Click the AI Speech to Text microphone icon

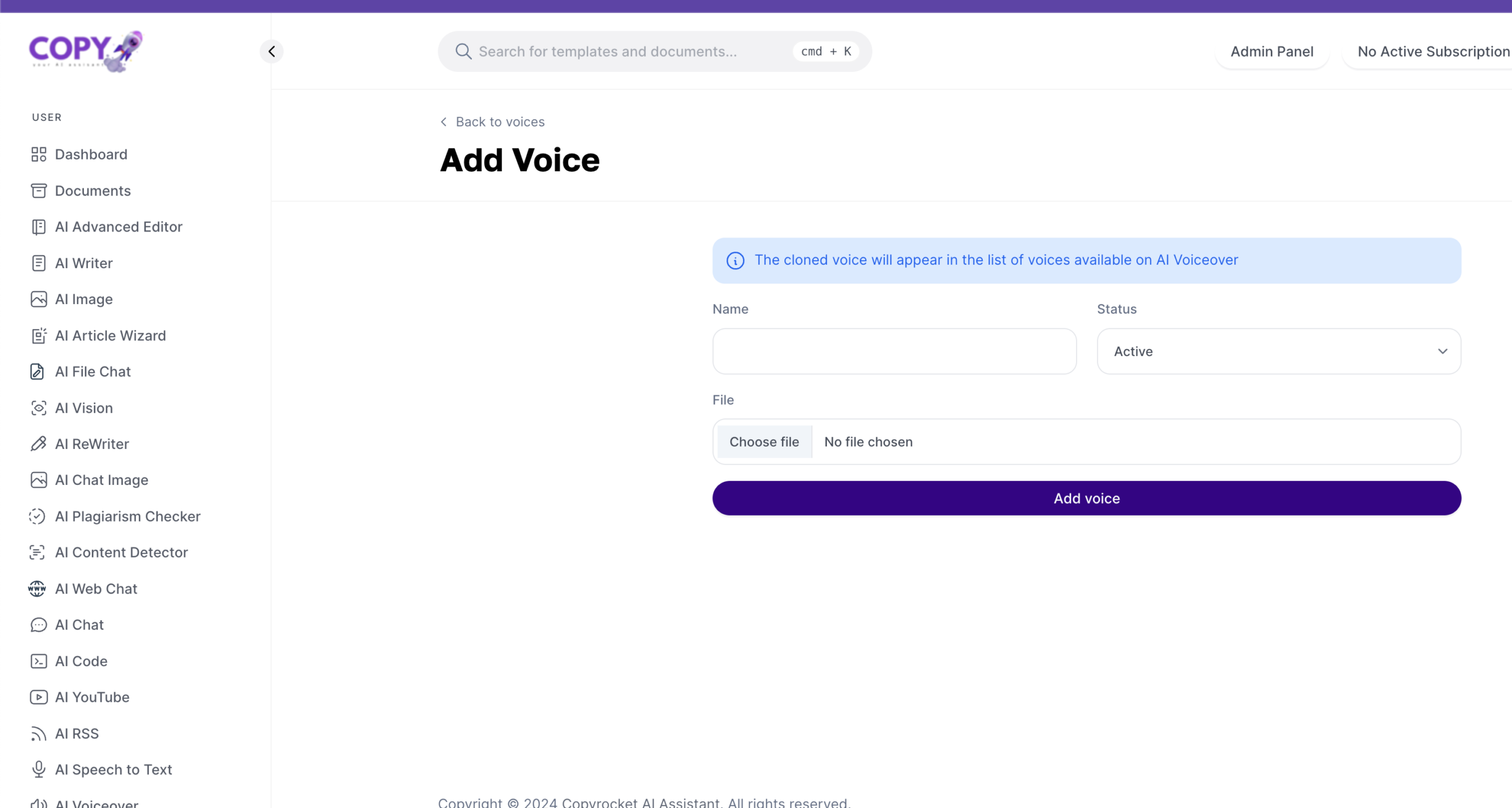[38, 770]
